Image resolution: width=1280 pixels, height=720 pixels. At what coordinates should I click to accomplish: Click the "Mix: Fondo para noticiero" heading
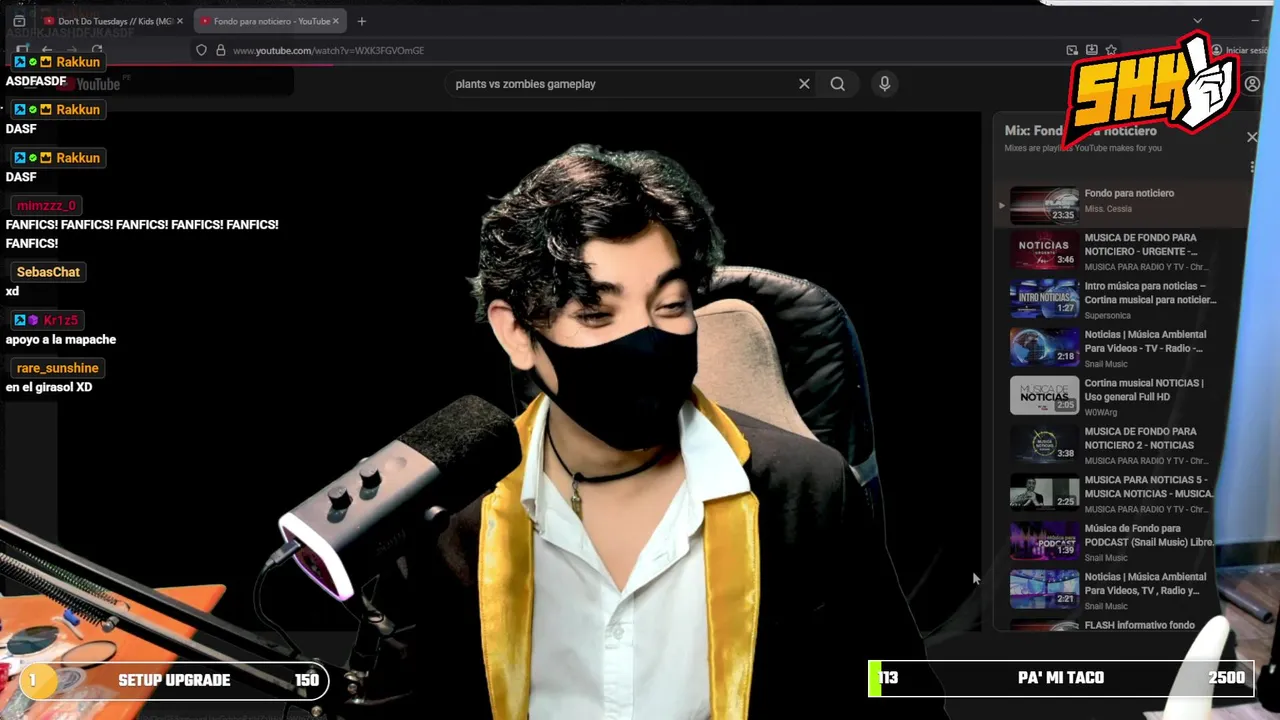[x=1080, y=131]
